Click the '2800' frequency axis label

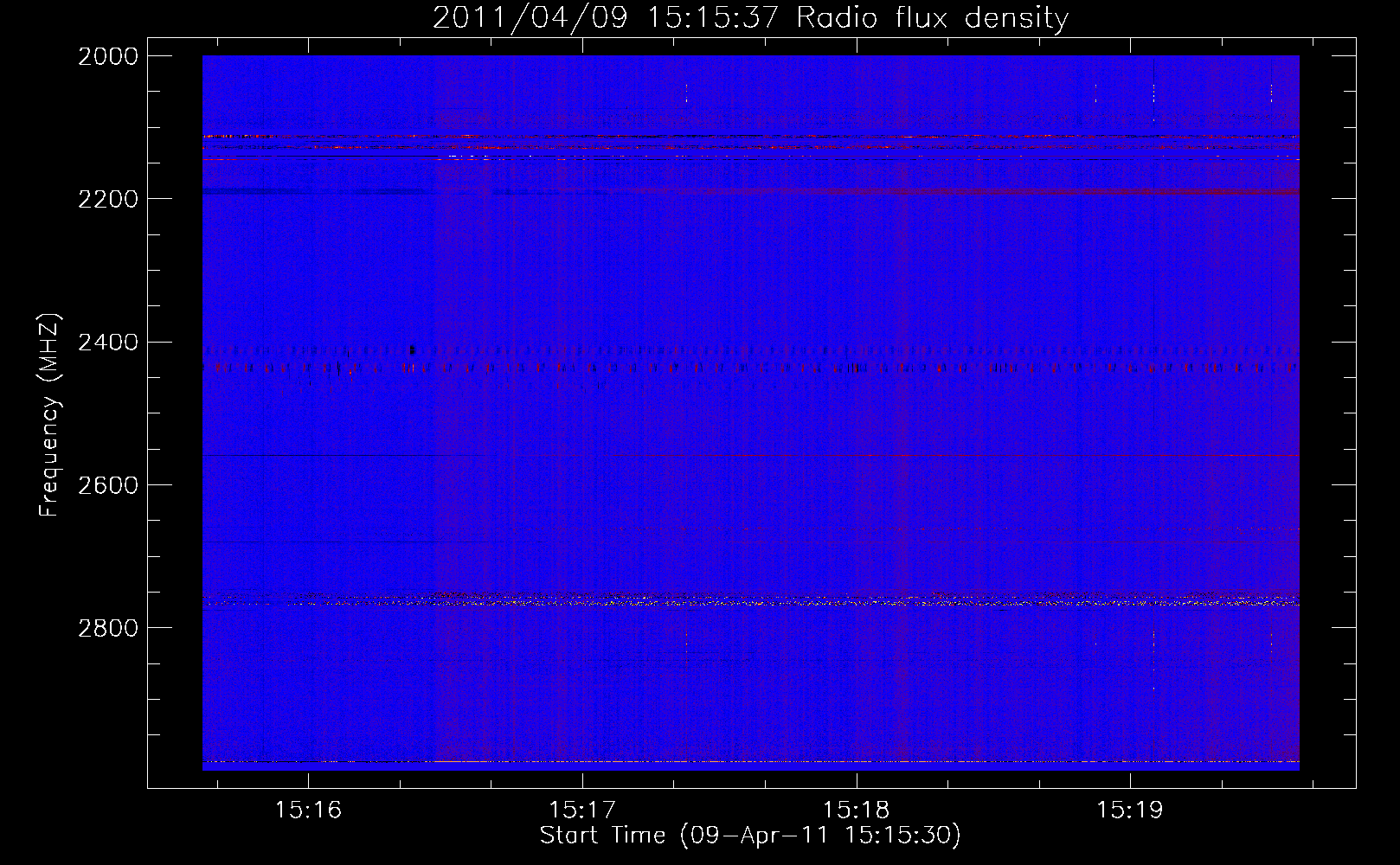108,628
